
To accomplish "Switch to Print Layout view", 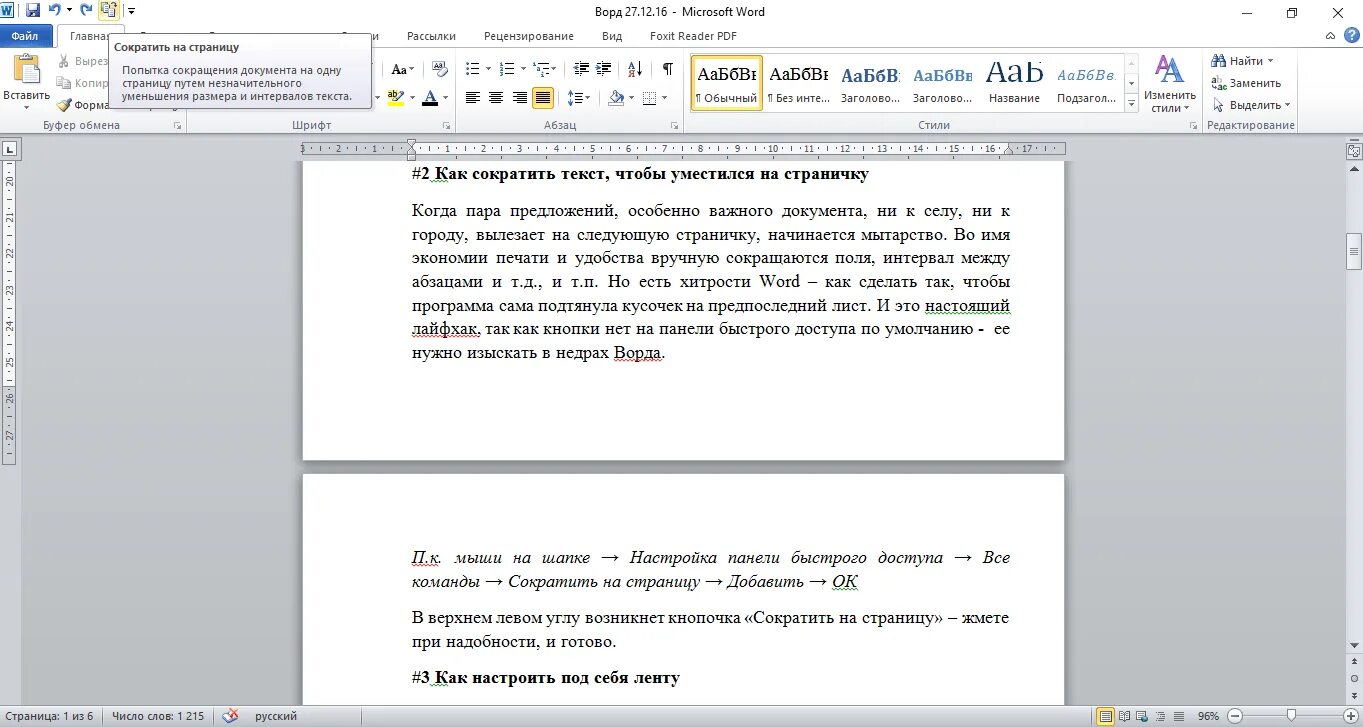I will tap(1105, 716).
